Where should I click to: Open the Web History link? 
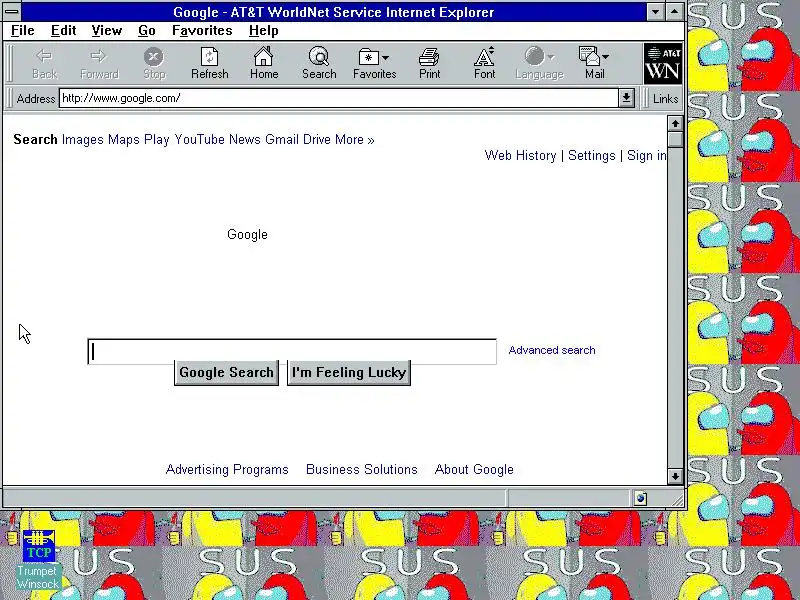tap(520, 156)
